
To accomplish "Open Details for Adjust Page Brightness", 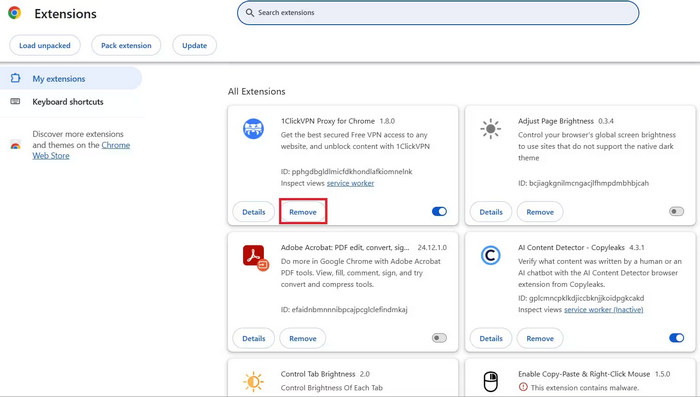I will [491, 212].
